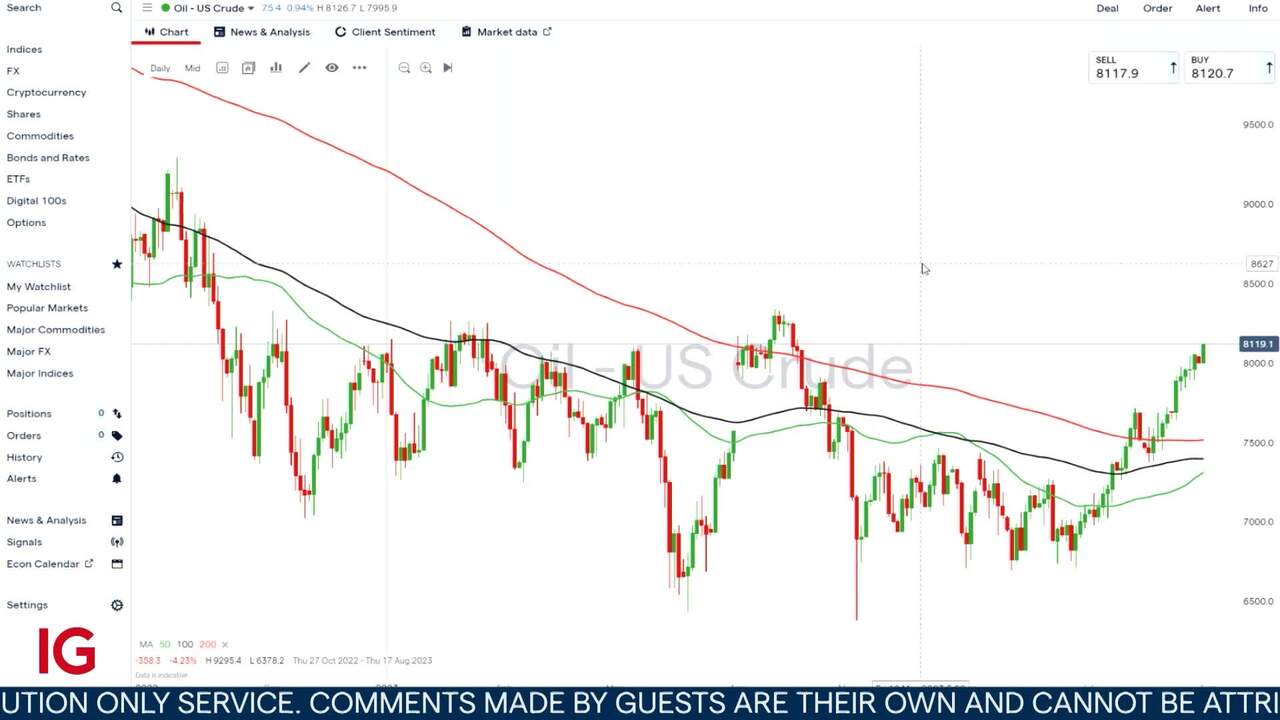Change the Mid price type selector
The width and height of the screenshot is (1280, 720).
pos(192,68)
